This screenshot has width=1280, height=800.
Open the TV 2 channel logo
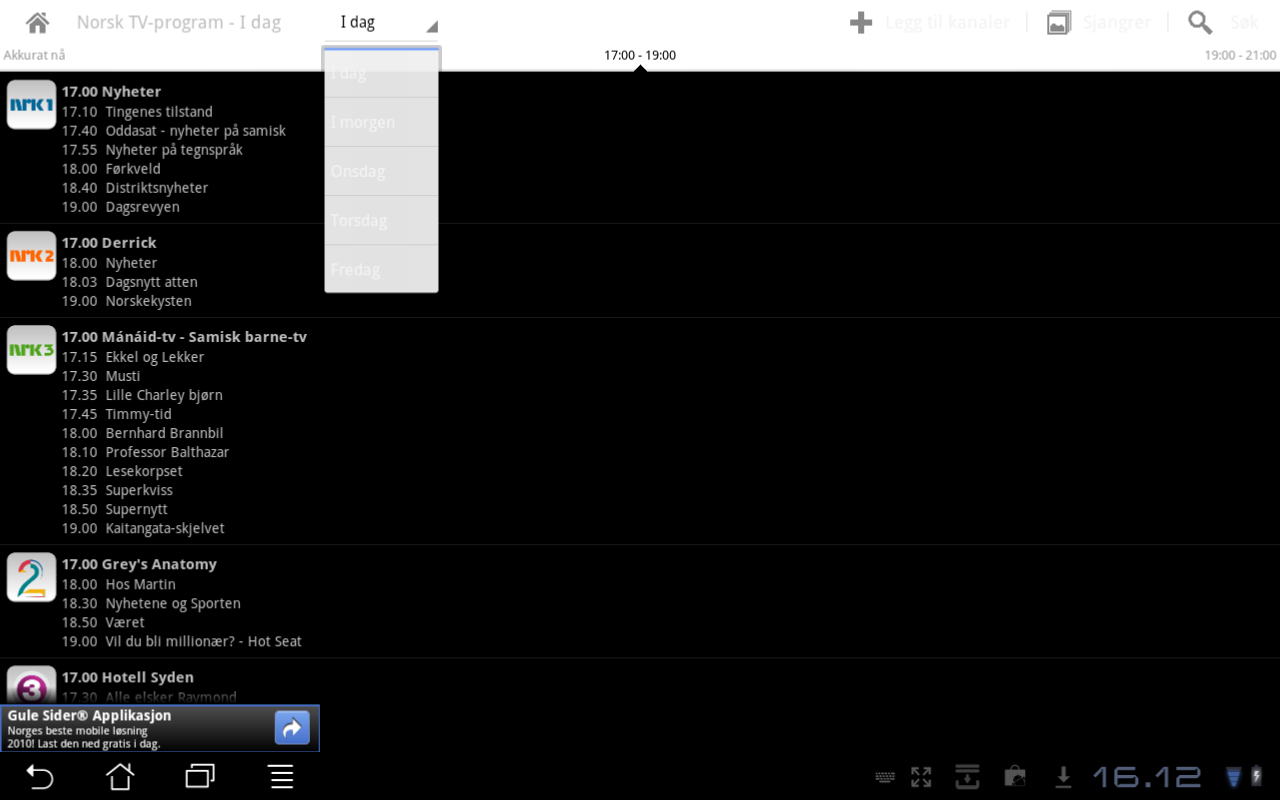pyautogui.click(x=31, y=577)
